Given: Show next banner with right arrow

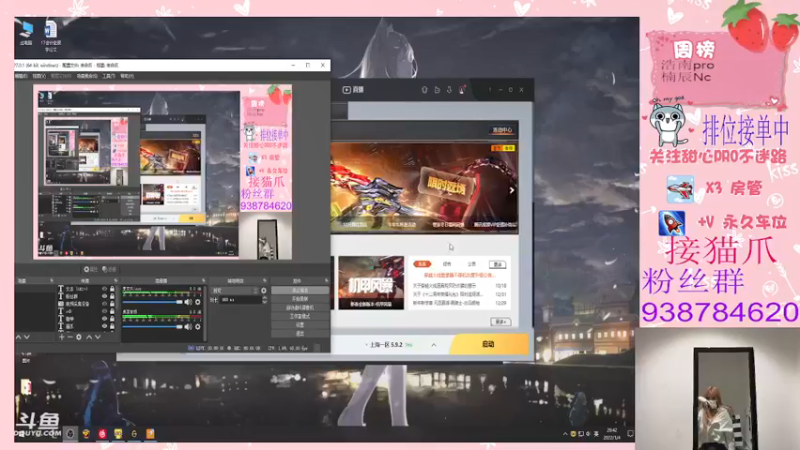Looking at the screenshot, I should coord(512,190).
